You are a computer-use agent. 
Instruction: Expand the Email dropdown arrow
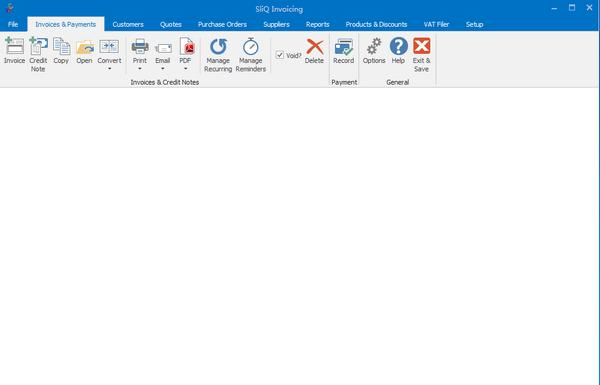pos(163,69)
